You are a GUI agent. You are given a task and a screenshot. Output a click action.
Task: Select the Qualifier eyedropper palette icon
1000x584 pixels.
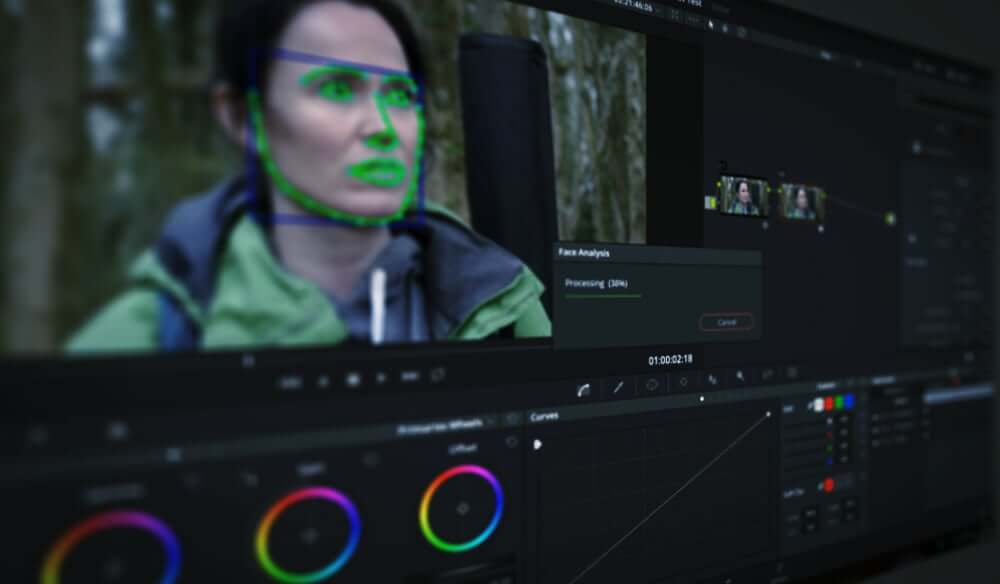(618, 387)
